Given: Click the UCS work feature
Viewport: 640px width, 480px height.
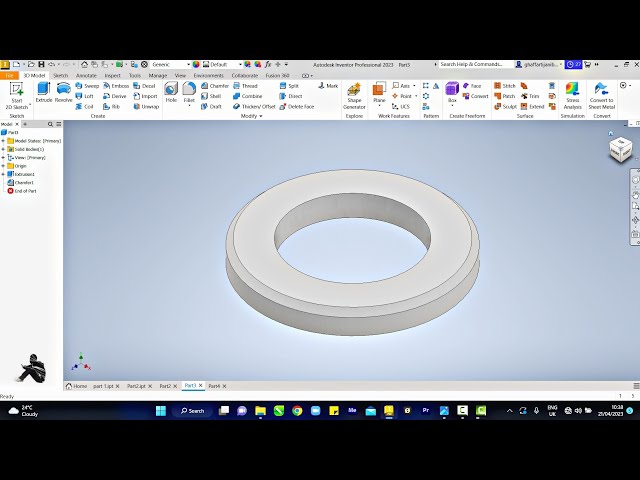Looking at the screenshot, I should [400, 107].
